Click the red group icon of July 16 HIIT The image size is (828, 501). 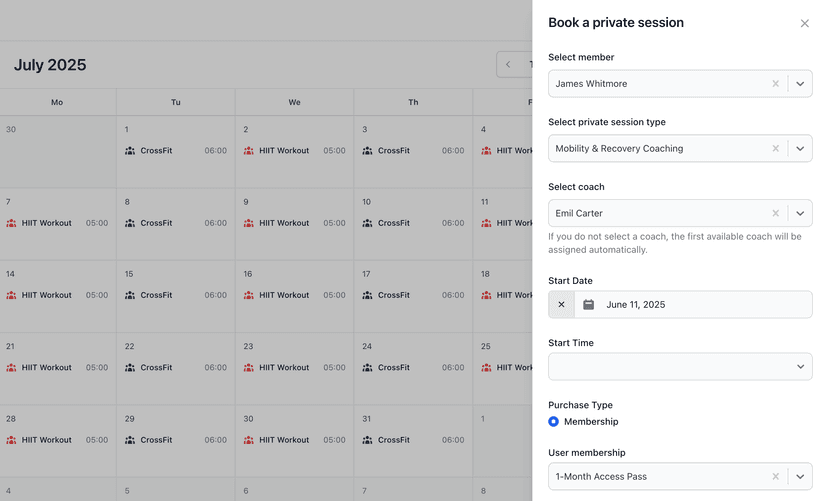(249, 296)
